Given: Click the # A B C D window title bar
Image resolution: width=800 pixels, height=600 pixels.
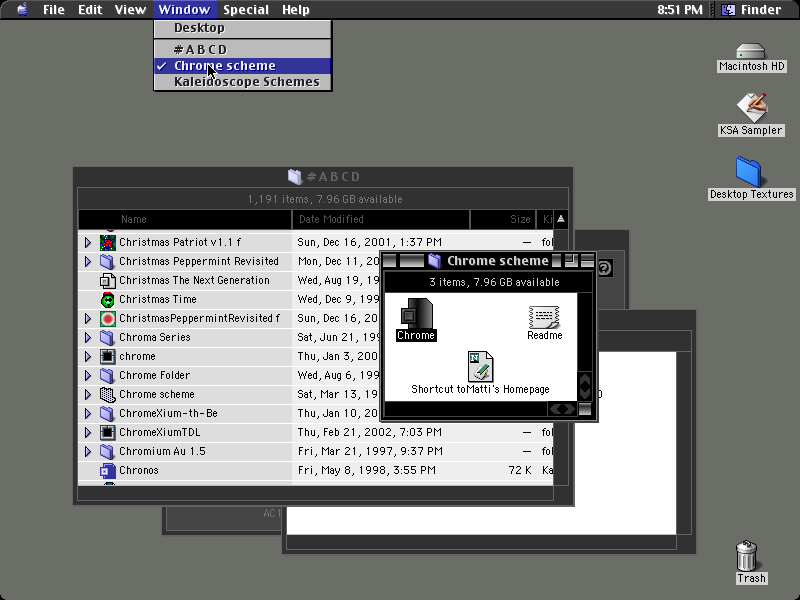Looking at the screenshot, I should click(323, 177).
